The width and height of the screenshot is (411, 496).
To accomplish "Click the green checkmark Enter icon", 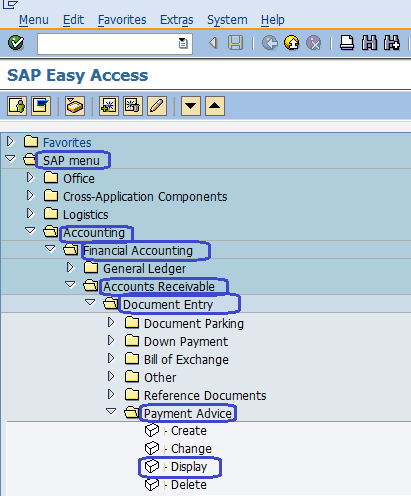I will [x=16, y=43].
